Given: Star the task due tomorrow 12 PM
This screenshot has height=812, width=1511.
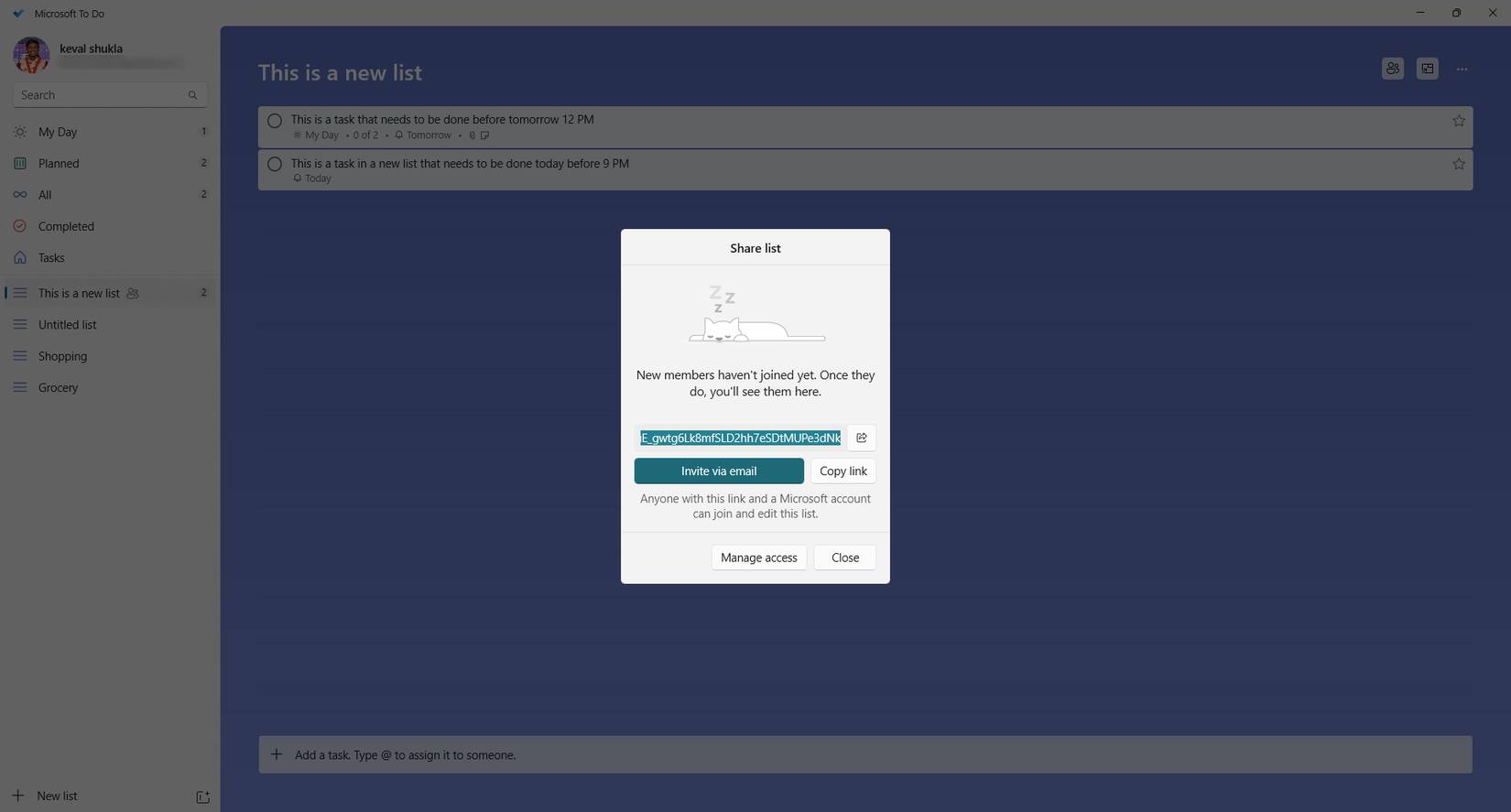Looking at the screenshot, I should (x=1458, y=121).
